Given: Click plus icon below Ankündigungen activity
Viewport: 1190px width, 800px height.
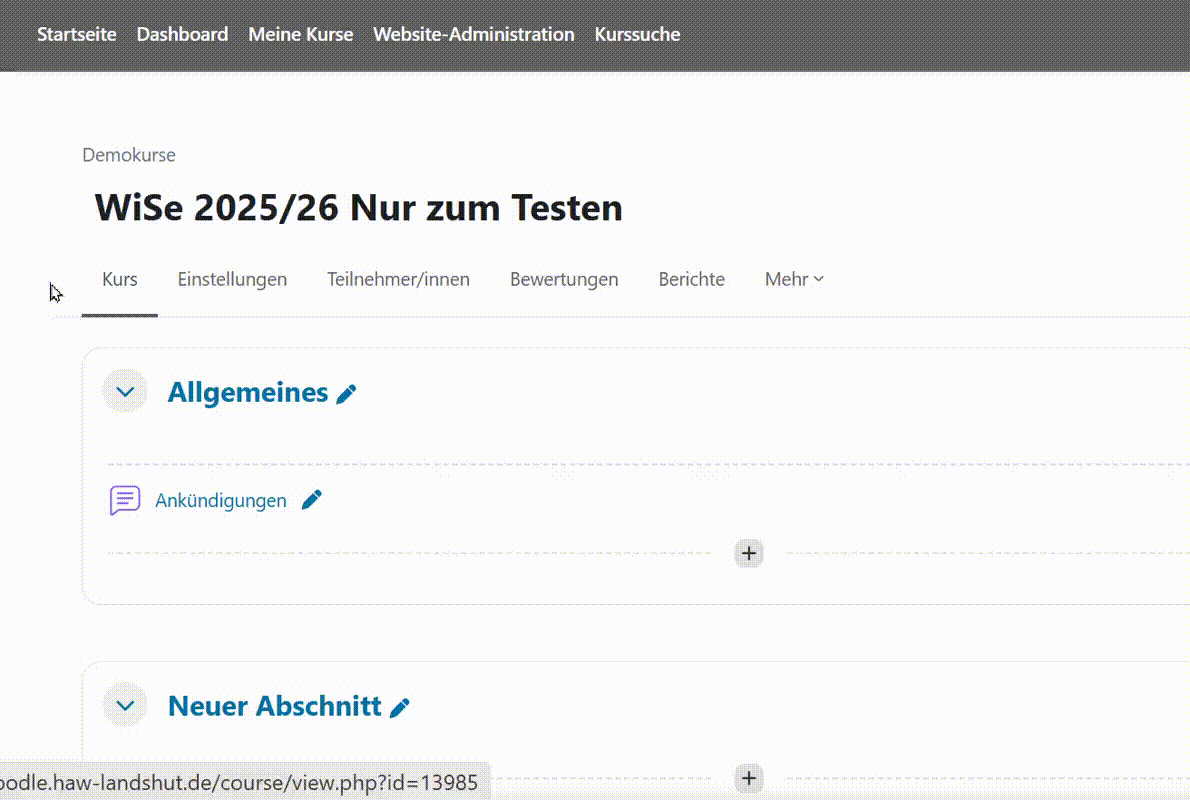Looking at the screenshot, I should (749, 553).
